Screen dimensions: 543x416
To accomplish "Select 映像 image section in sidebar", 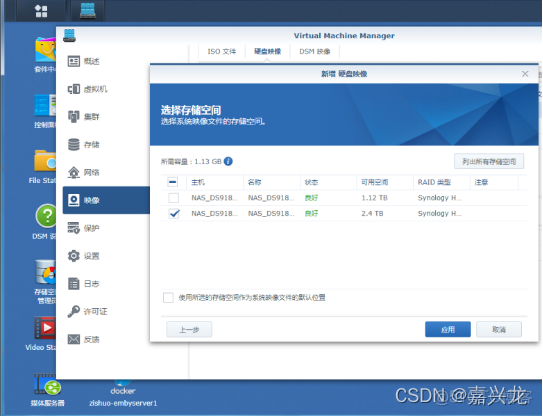I will 106,200.
